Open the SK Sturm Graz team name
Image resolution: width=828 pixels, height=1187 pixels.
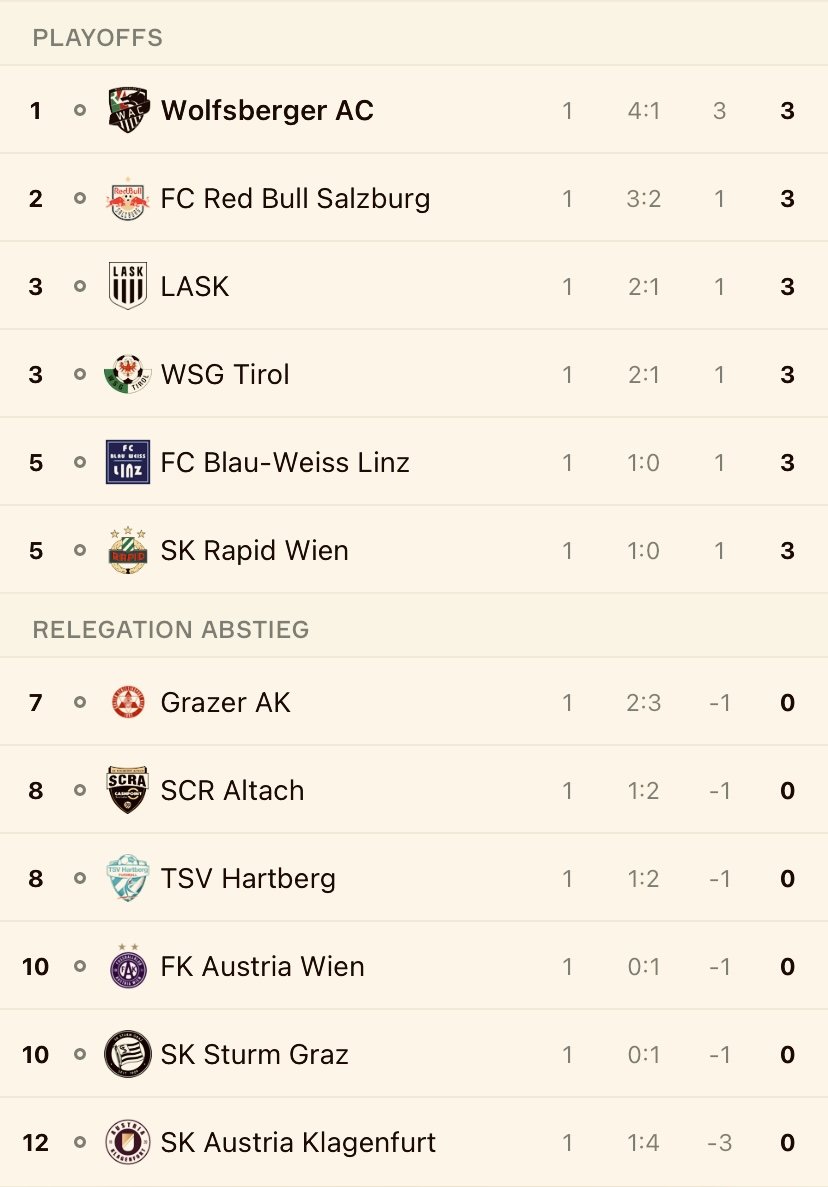[x=254, y=1055]
